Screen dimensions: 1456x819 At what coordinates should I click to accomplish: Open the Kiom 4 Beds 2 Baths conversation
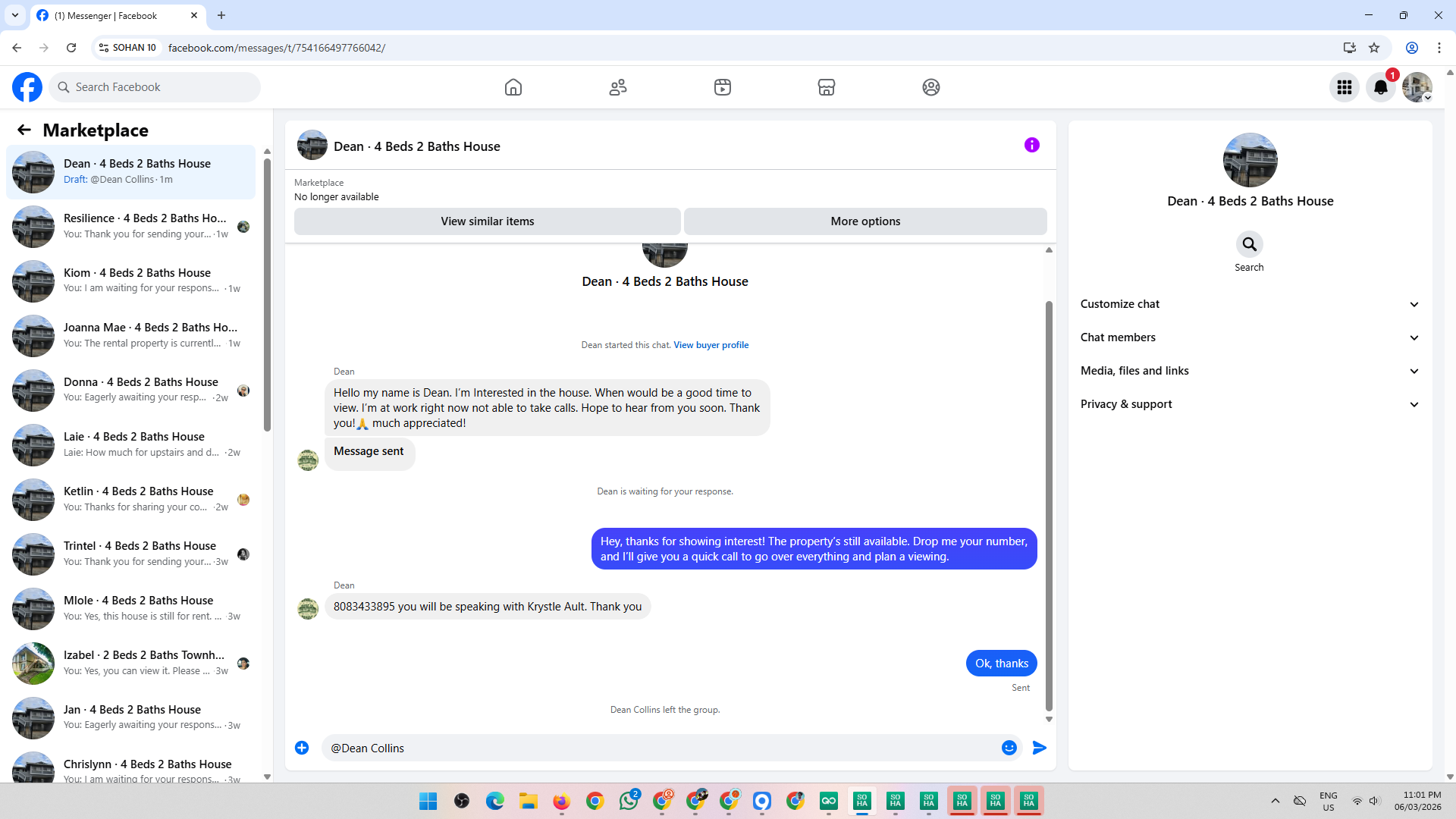click(136, 281)
